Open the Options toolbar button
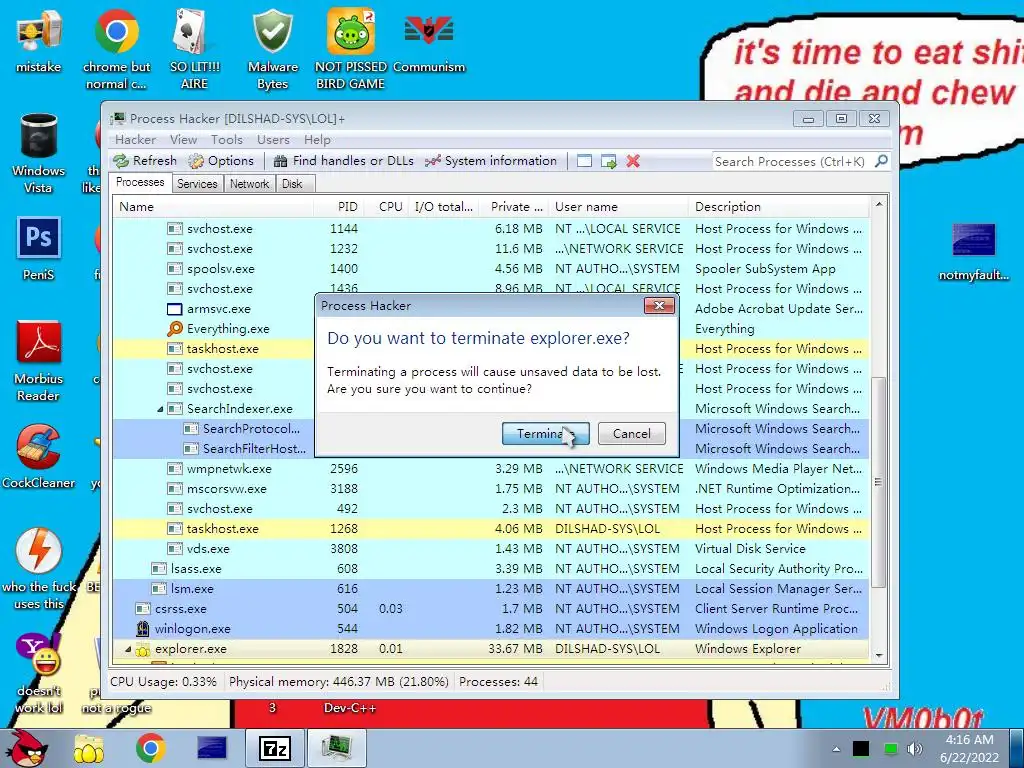Screen dimensions: 1024x768 click(x=221, y=161)
